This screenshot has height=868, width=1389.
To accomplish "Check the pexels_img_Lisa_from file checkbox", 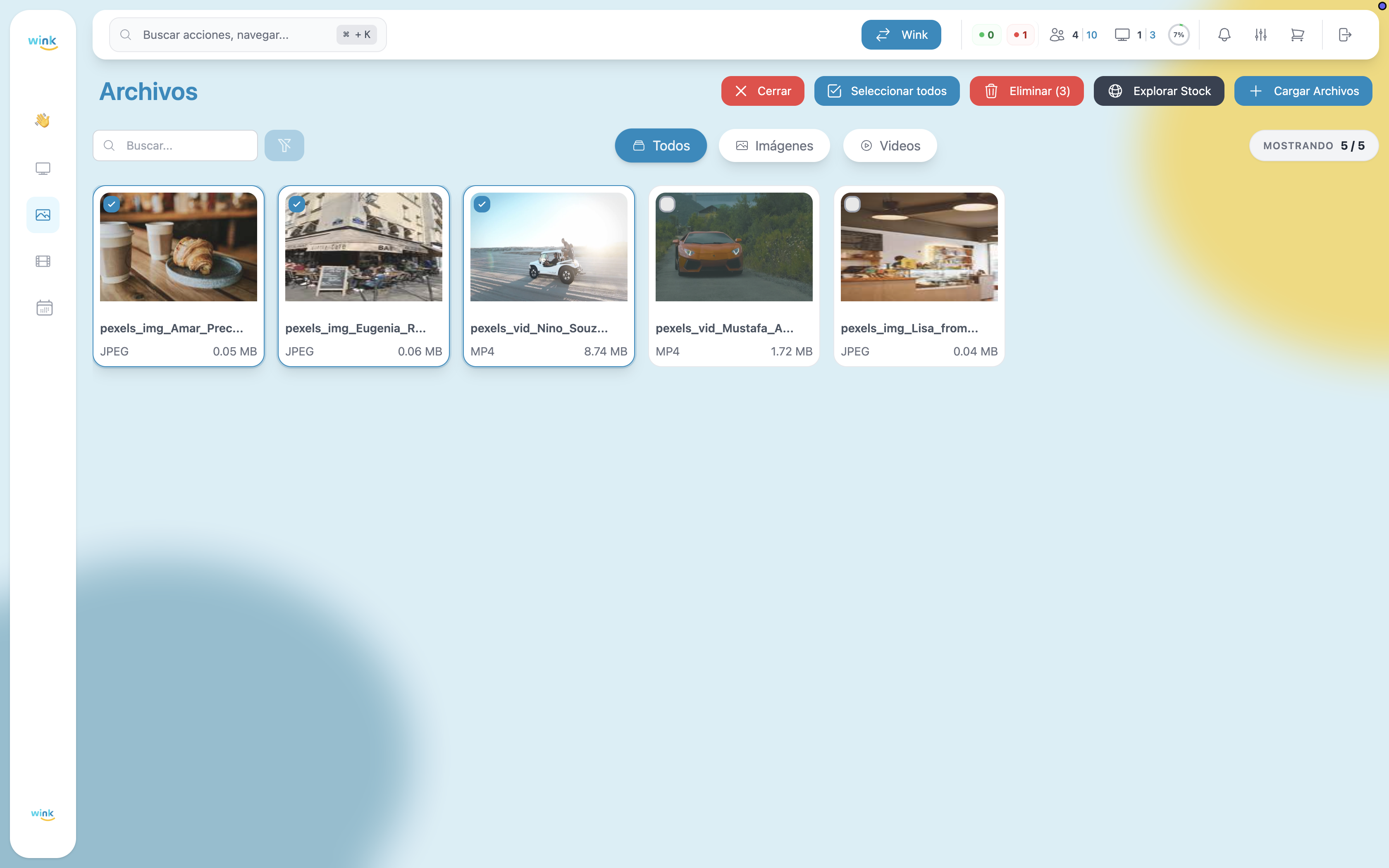I will (x=852, y=204).
